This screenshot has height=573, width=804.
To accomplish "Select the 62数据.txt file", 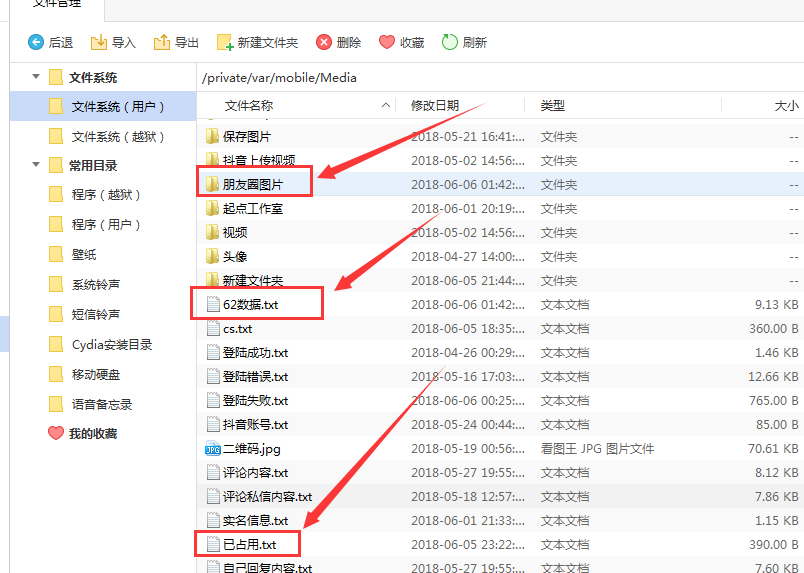I will pos(250,304).
